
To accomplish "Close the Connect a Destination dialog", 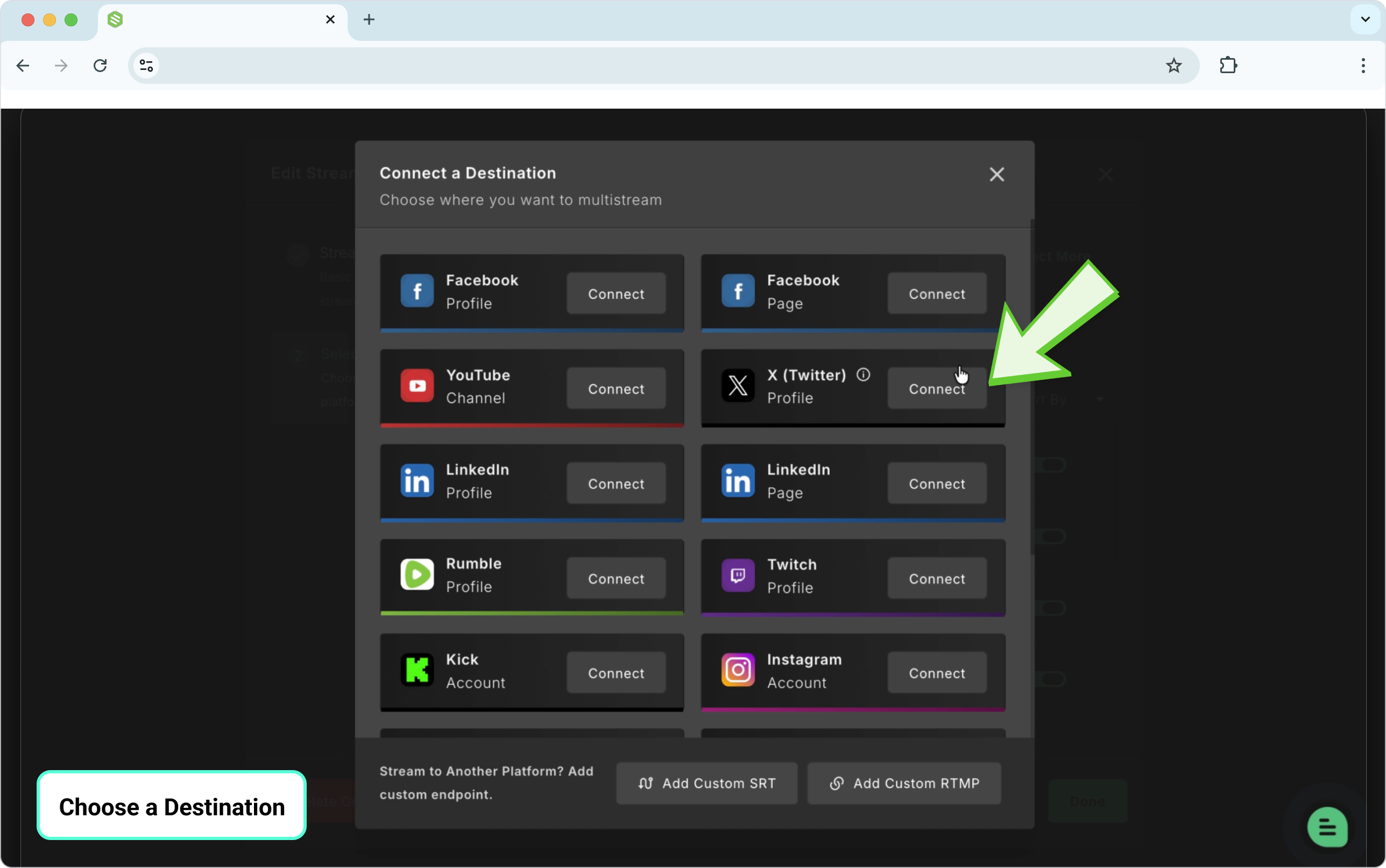I will pyautogui.click(x=997, y=175).
